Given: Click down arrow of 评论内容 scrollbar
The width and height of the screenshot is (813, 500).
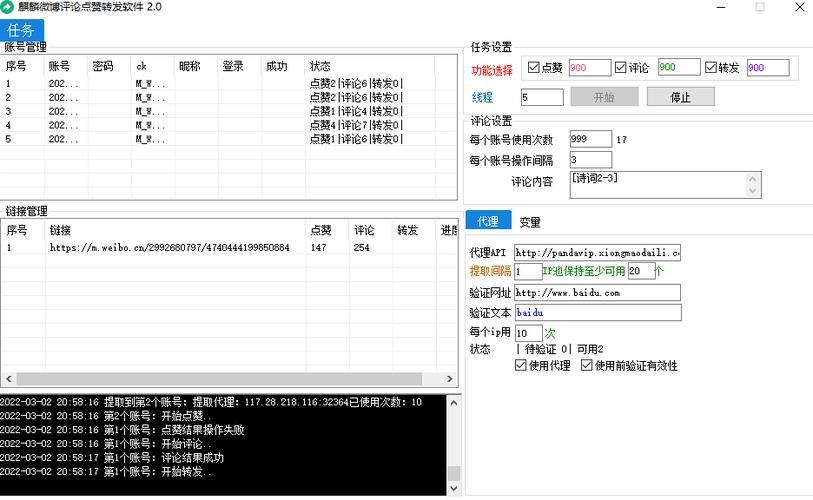Looking at the screenshot, I should [x=753, y=191].
